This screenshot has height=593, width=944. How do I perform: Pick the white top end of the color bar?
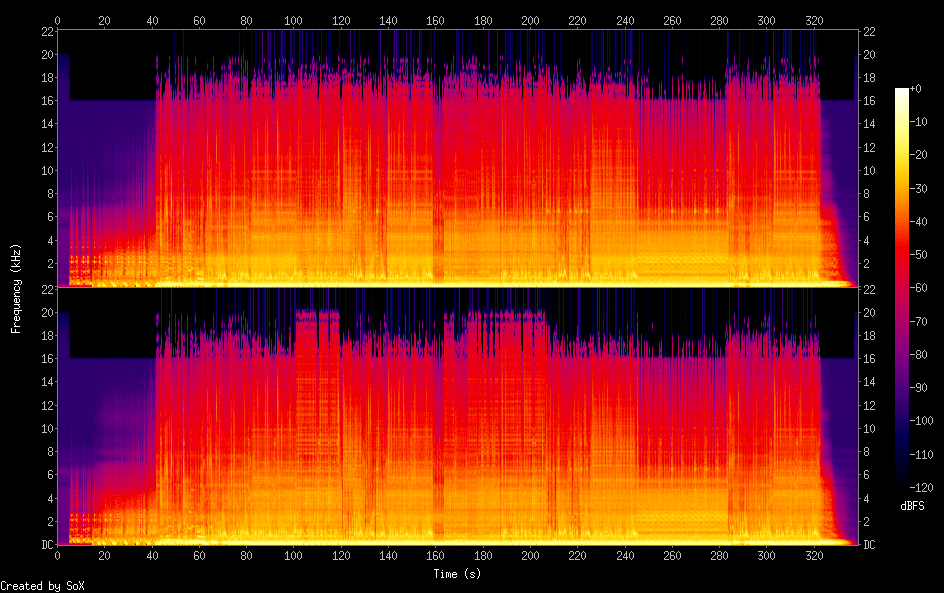(902, 91)
